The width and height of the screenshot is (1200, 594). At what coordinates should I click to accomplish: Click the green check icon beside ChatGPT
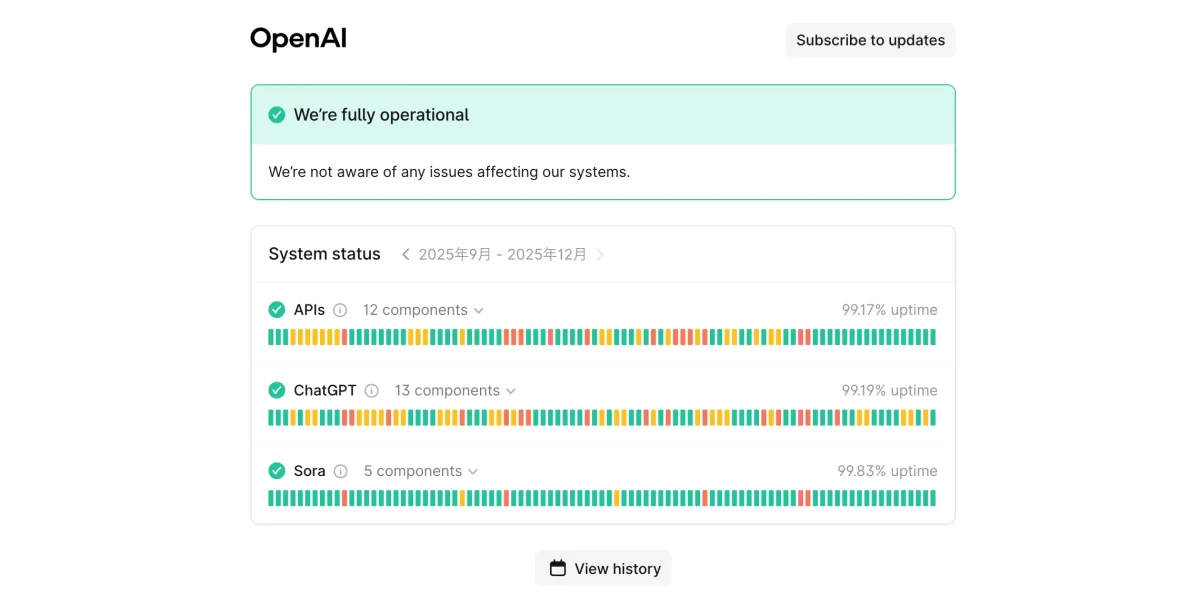[277, 391]
